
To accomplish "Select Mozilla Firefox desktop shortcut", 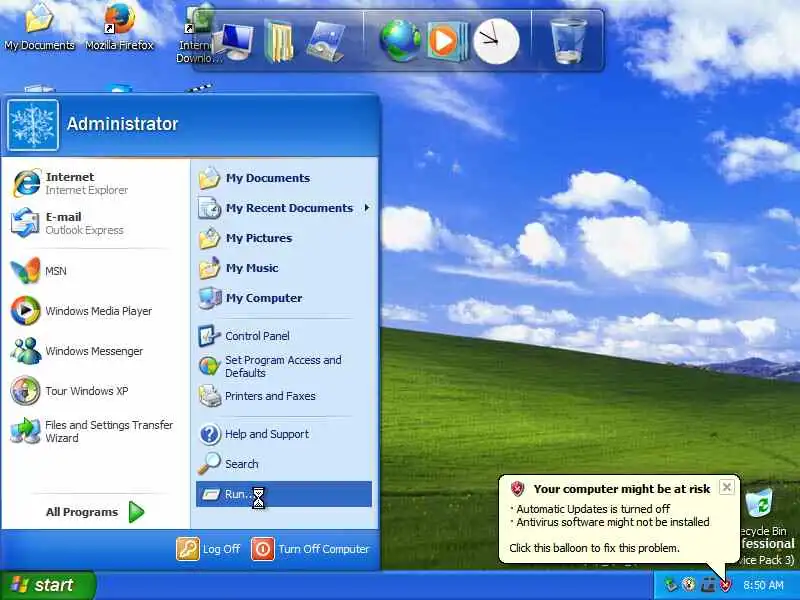I will click(119, 27).
